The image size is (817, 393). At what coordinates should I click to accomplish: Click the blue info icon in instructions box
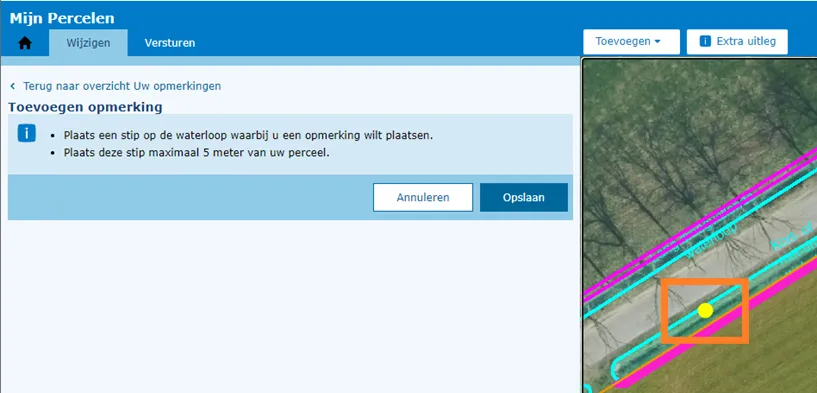27,133
